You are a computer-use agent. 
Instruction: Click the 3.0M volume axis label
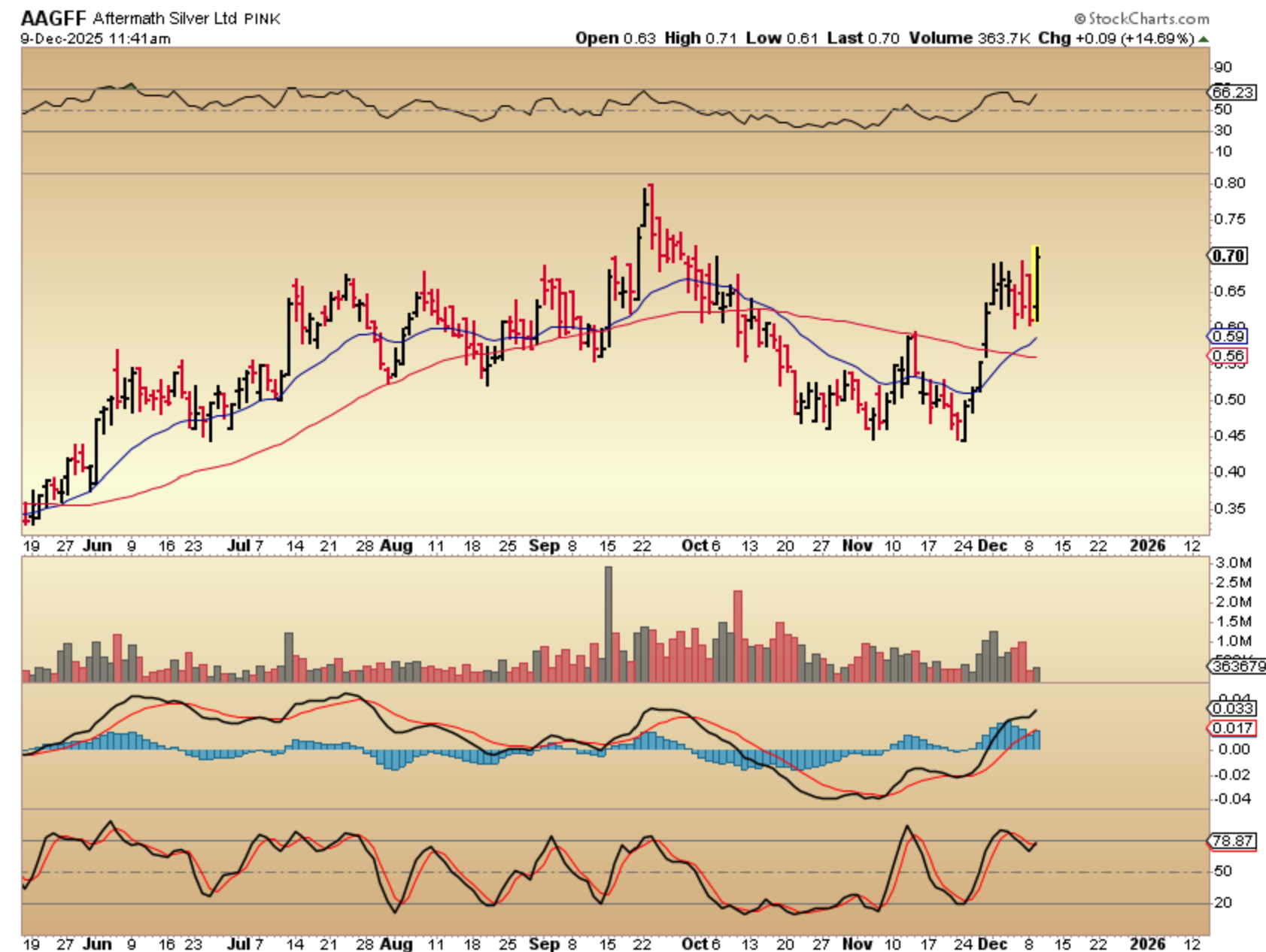[1234, 563]
